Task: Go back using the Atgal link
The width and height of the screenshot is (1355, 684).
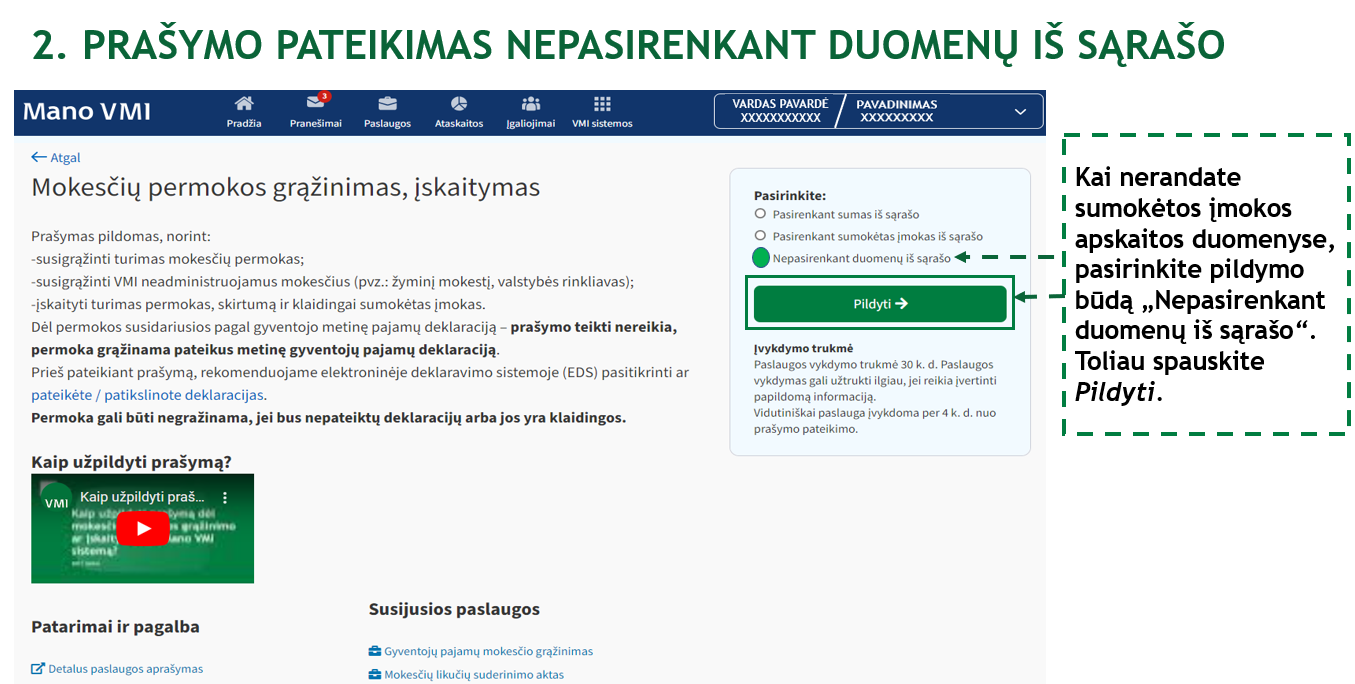Action: point(56,157)
